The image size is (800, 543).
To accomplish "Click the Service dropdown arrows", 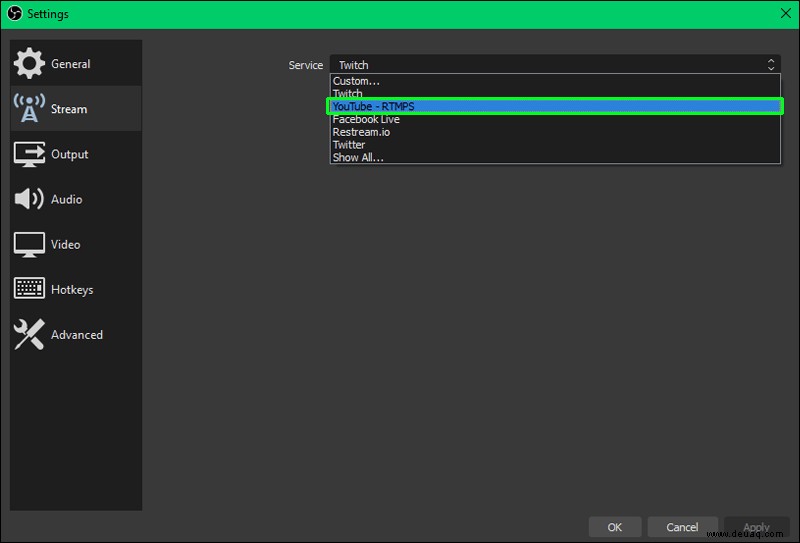I will tap(771, 64).
